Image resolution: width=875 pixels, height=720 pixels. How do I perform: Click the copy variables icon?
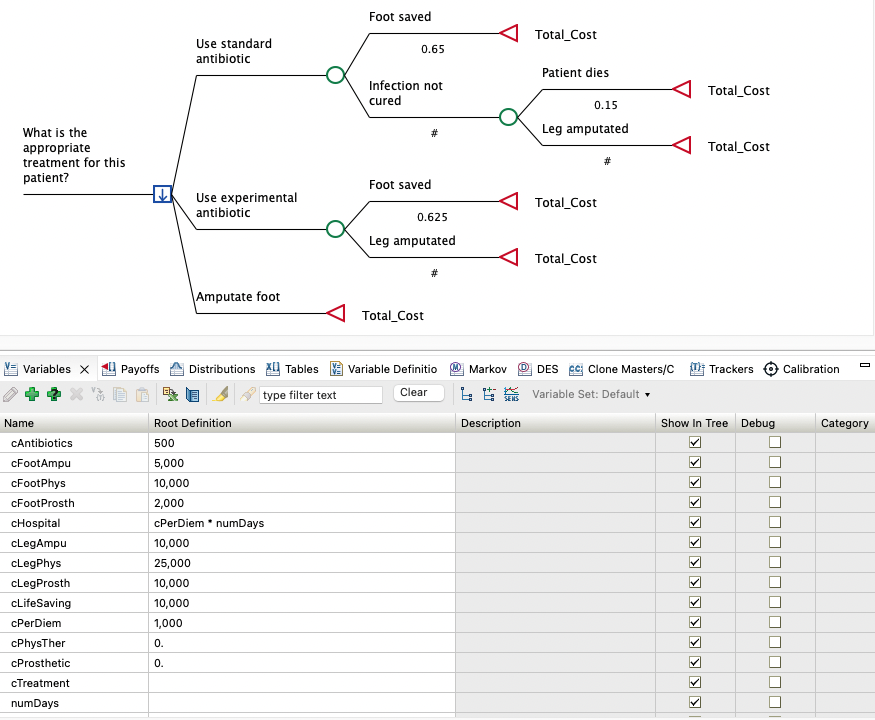121,393
